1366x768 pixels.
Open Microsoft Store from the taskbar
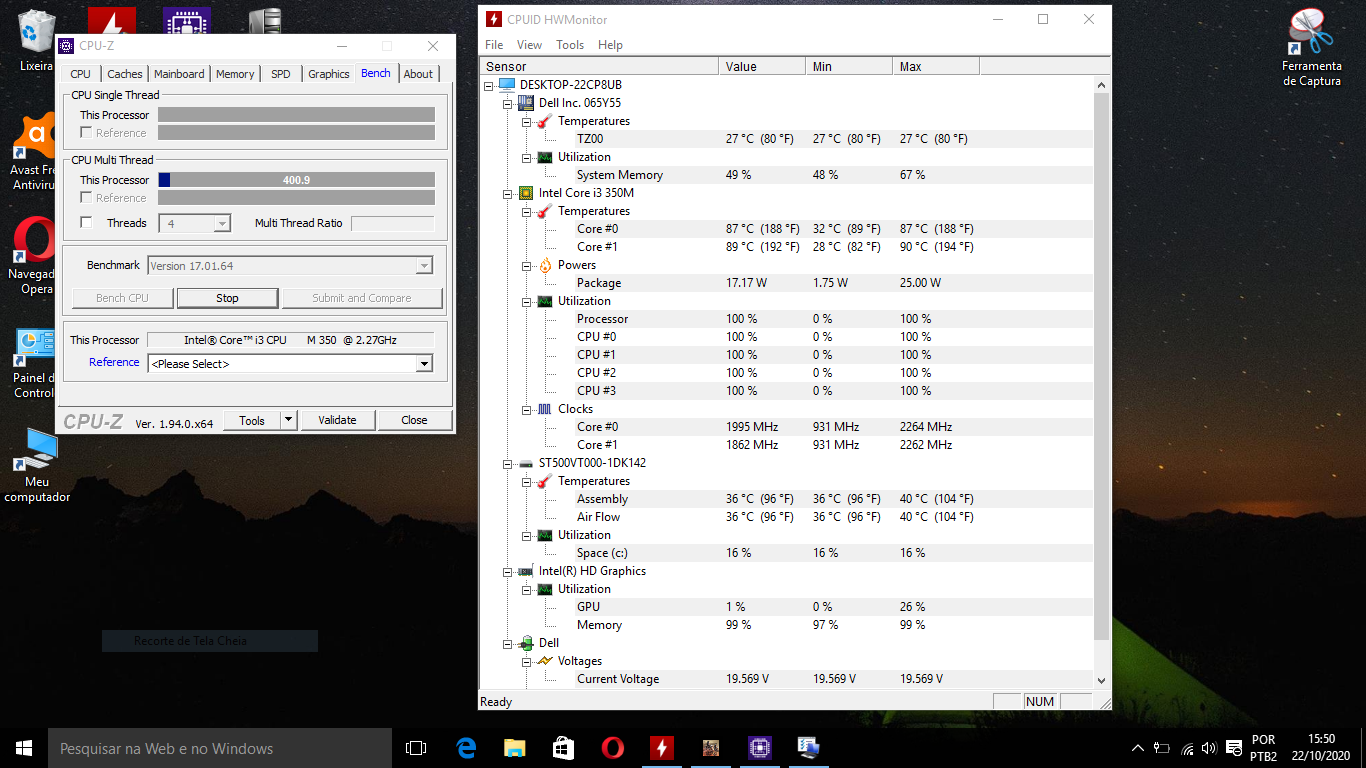563,748
